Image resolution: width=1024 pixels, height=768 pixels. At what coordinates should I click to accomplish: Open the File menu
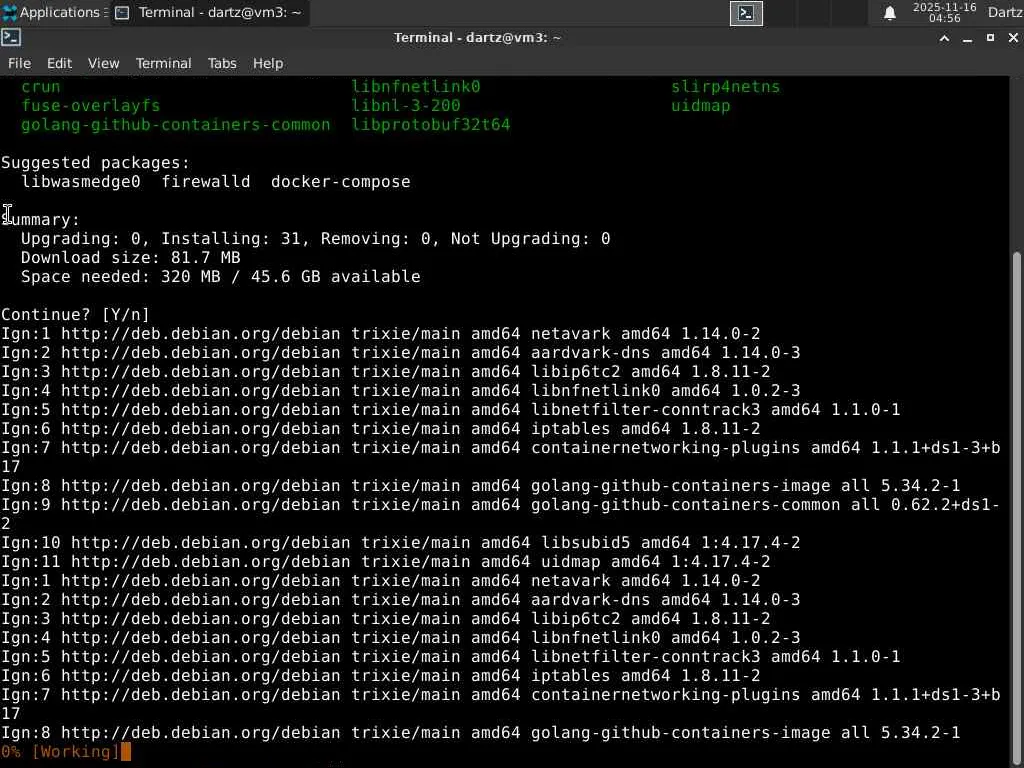point(19,63)
